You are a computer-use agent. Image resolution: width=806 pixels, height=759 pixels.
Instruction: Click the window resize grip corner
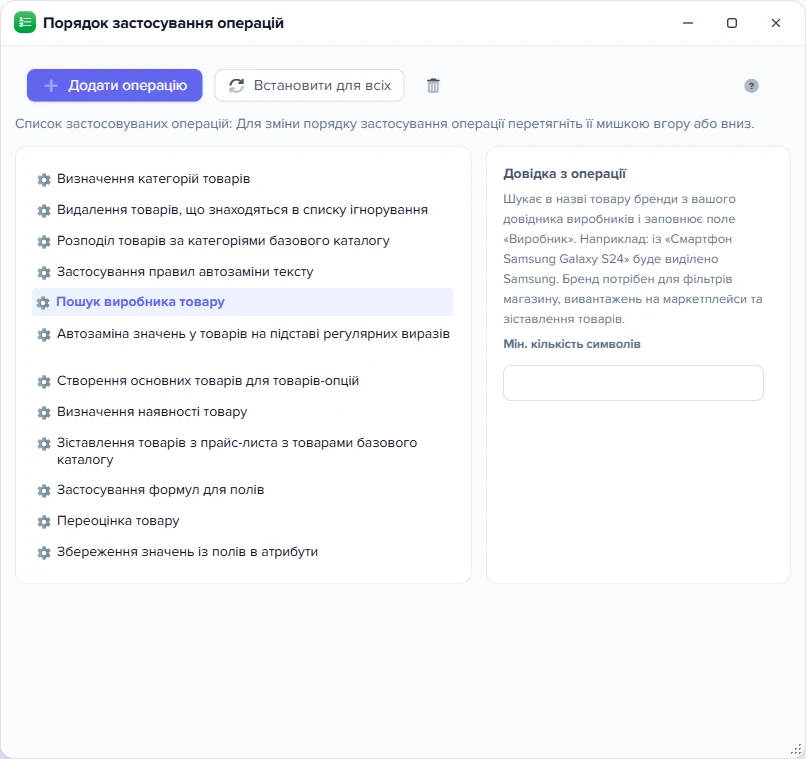tap(796, 749)
